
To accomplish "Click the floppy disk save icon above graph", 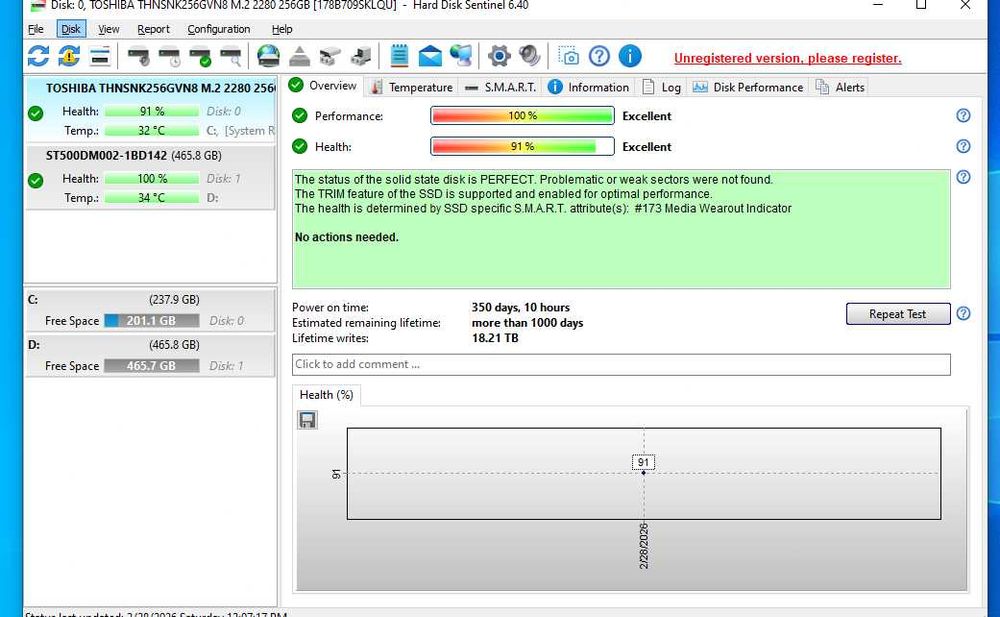I will [x=307, y=420].
